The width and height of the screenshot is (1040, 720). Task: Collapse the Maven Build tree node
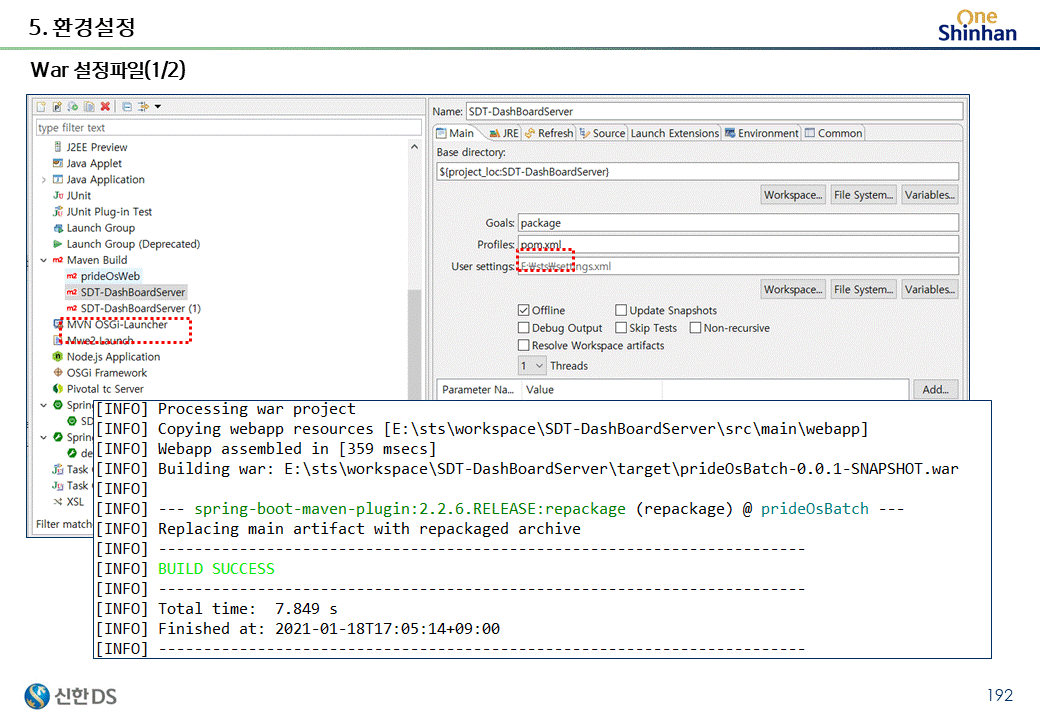click(44, 261)
